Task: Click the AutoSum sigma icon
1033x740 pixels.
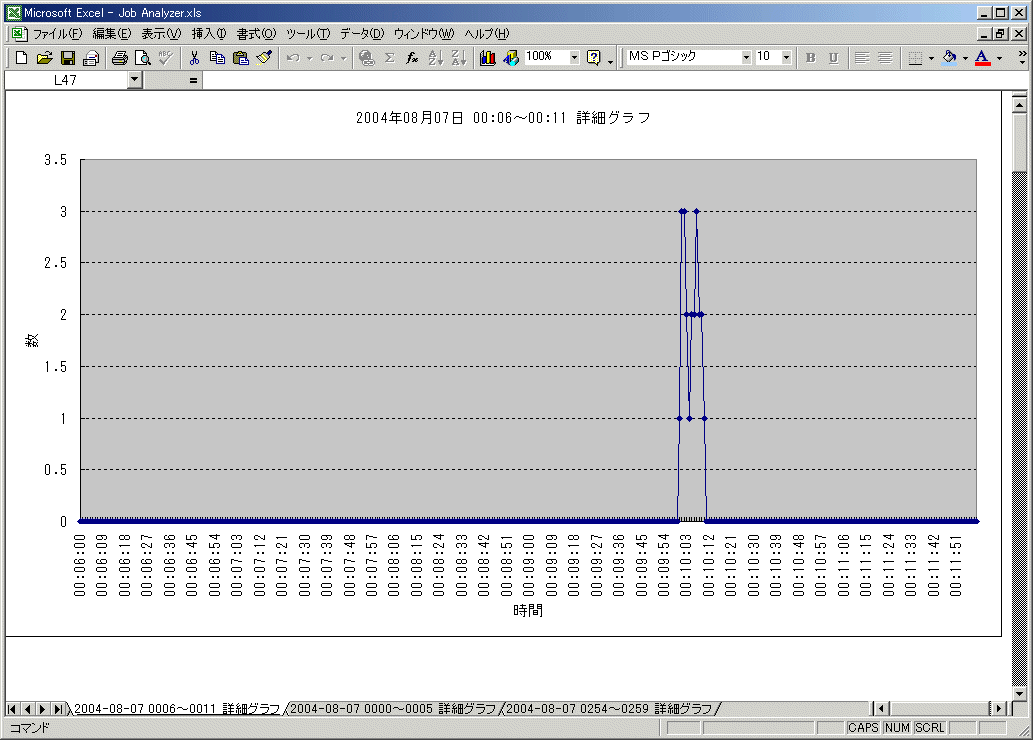Action: 389,58
